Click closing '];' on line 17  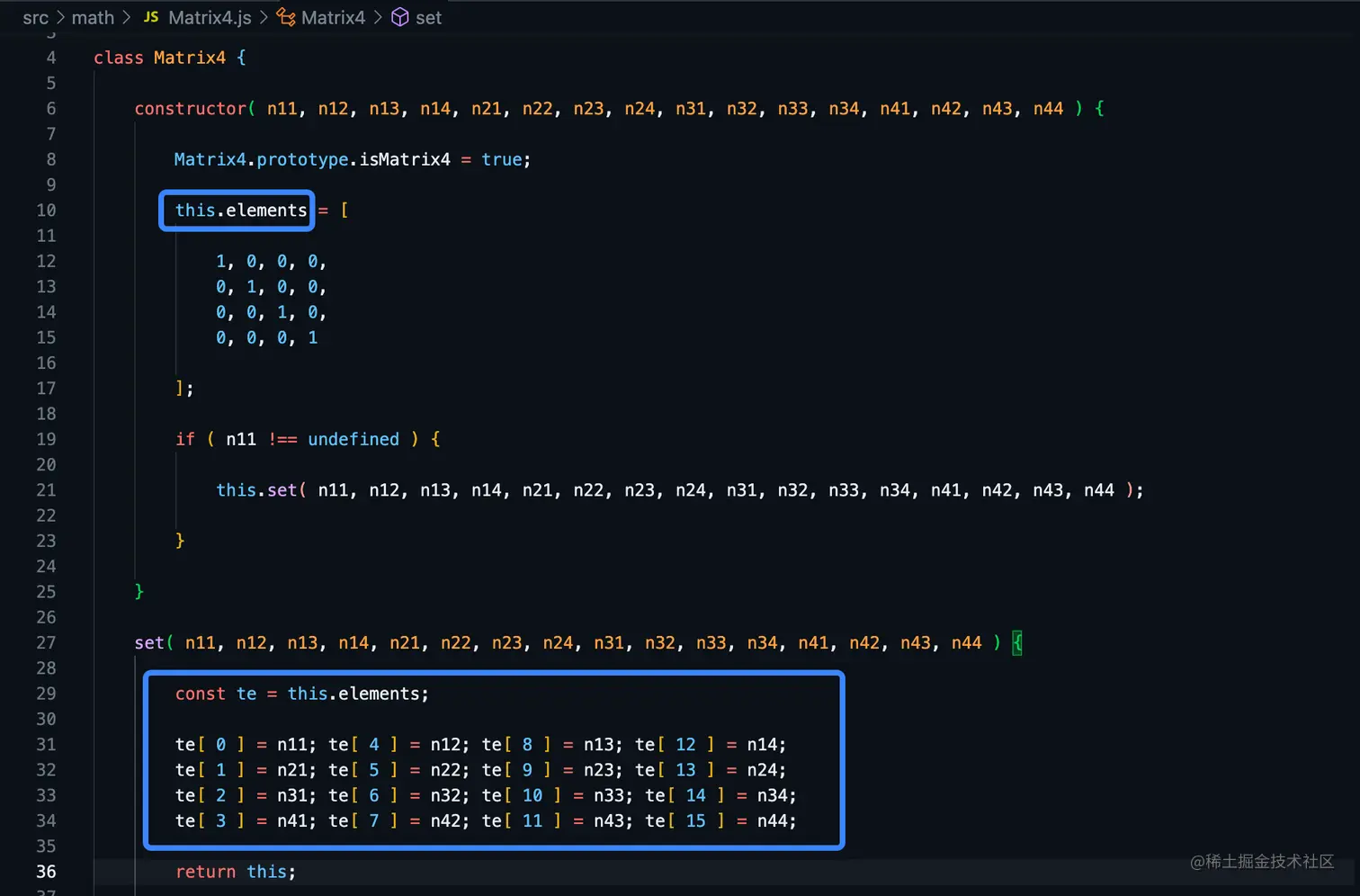coord(184,389)
